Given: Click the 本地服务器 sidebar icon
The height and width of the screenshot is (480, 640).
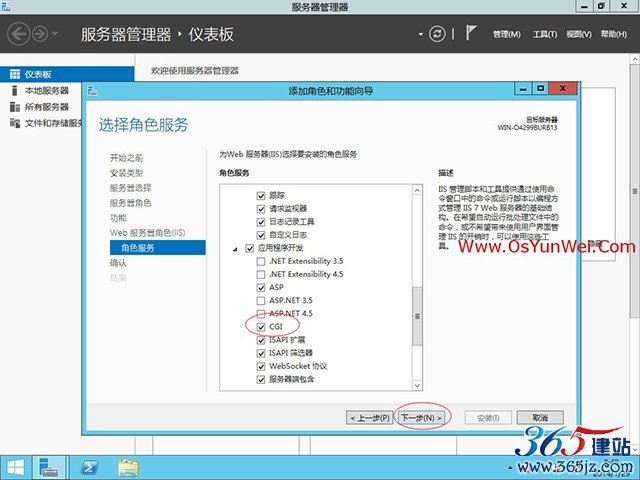Looking at the screenshot, I should pos(15,91).
